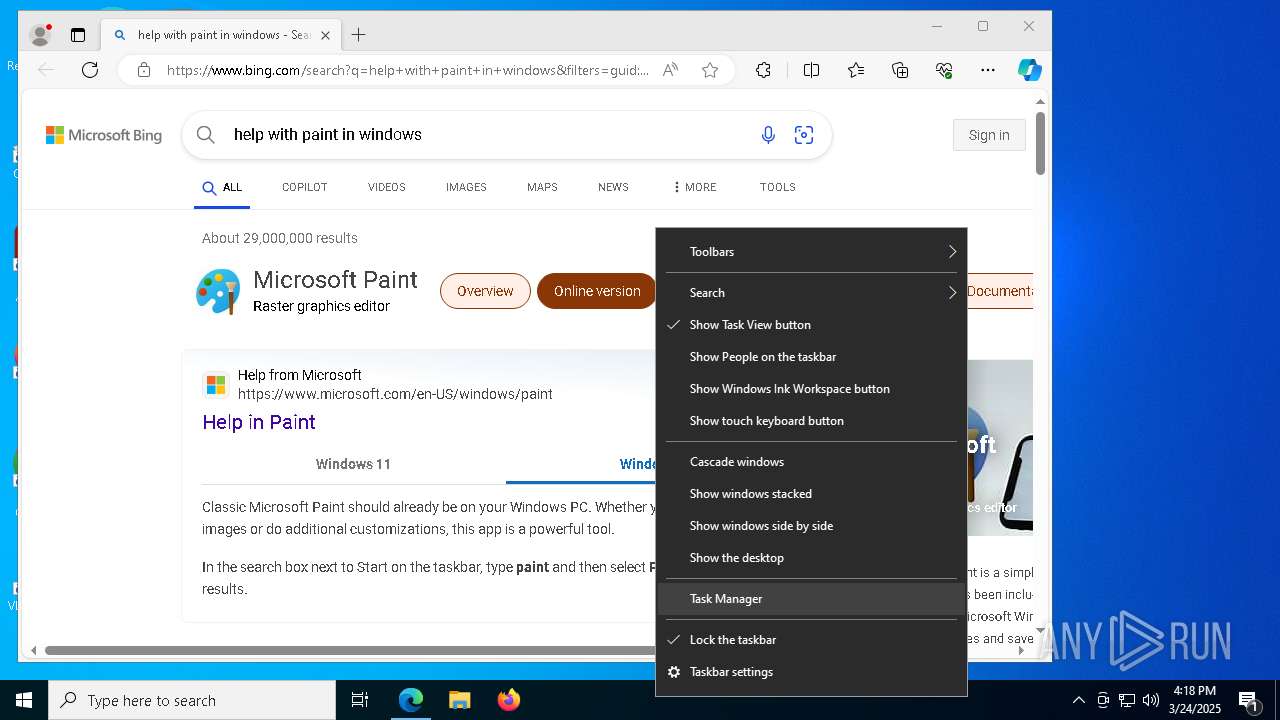Switch to the IMAGES tab
This screenshot has width=1280, height=720.
466,187
